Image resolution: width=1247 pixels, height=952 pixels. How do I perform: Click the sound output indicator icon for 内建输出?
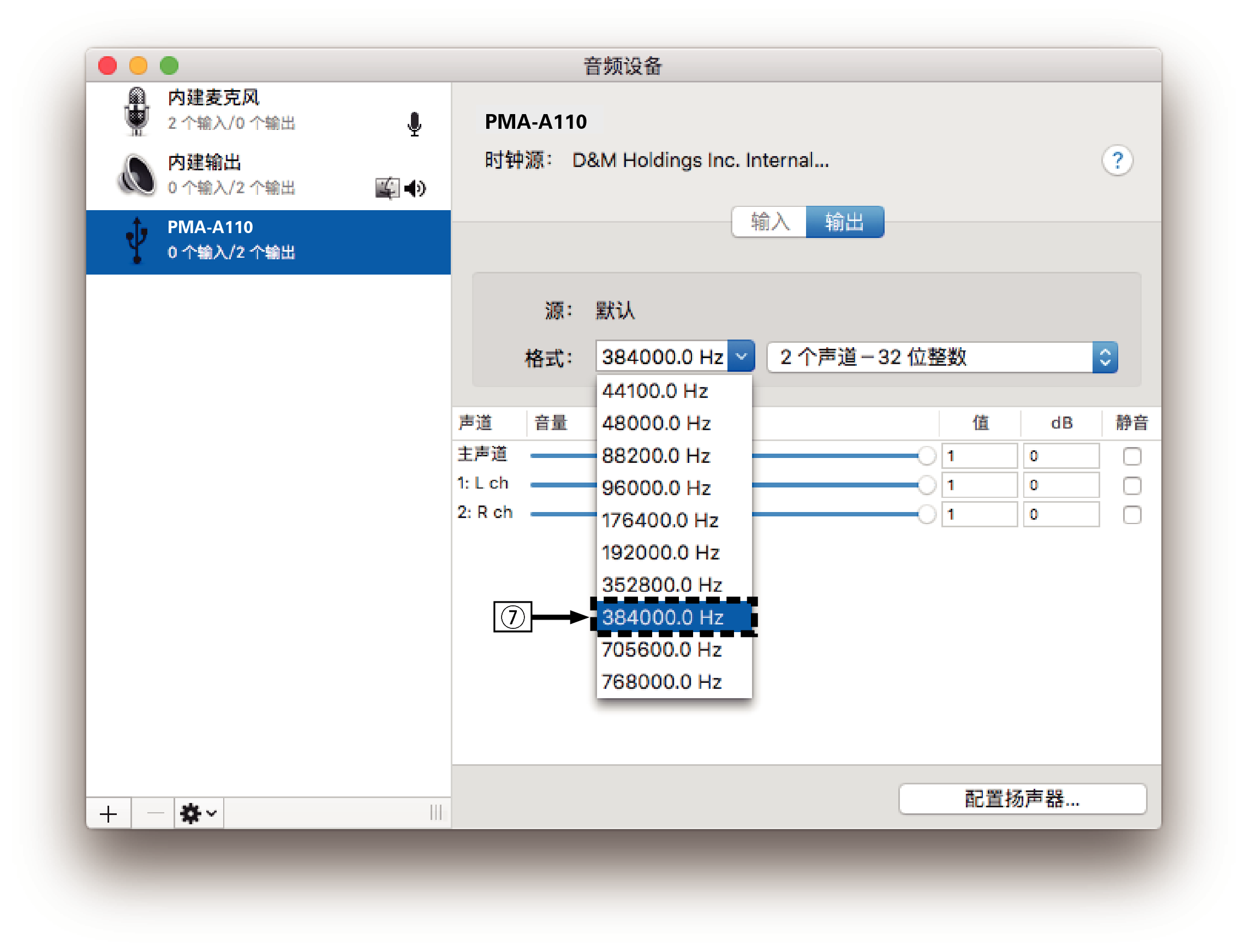(x=415, y=188)
